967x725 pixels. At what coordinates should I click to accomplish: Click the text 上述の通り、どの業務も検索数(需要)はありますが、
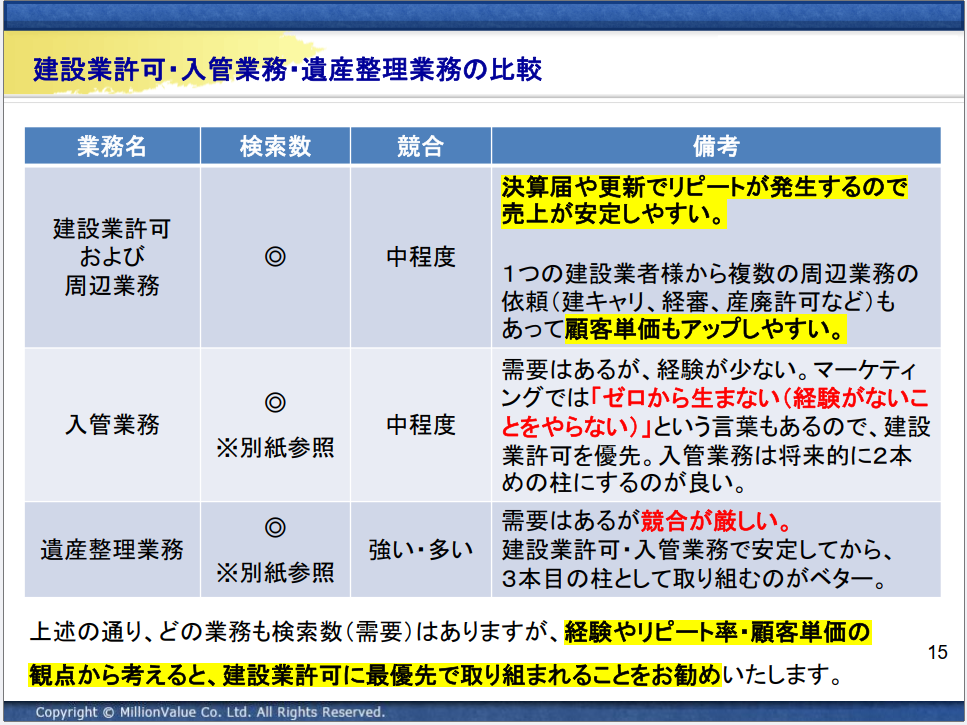coord(297,632)
